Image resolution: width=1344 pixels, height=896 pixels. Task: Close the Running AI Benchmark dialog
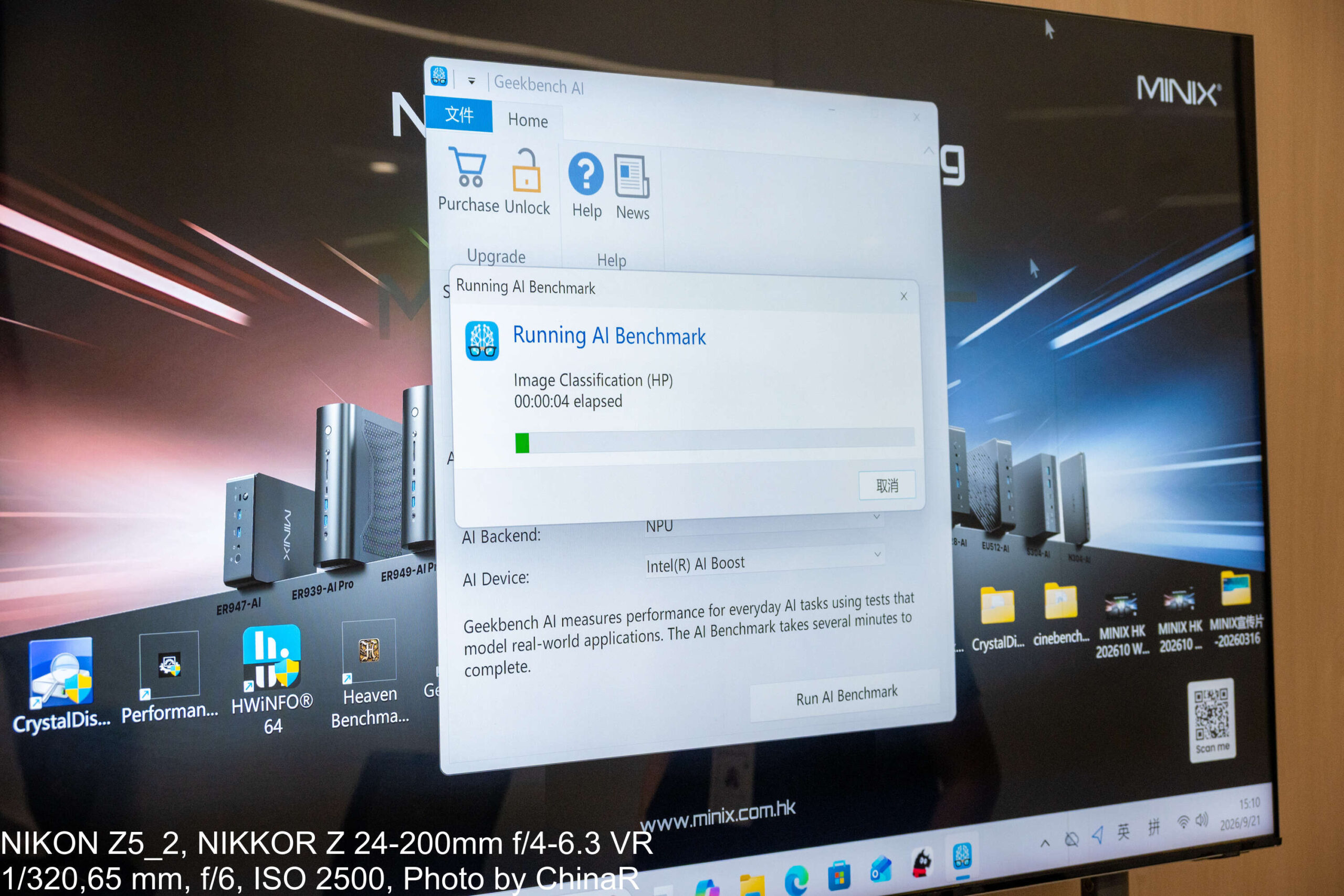pos(904,296)
